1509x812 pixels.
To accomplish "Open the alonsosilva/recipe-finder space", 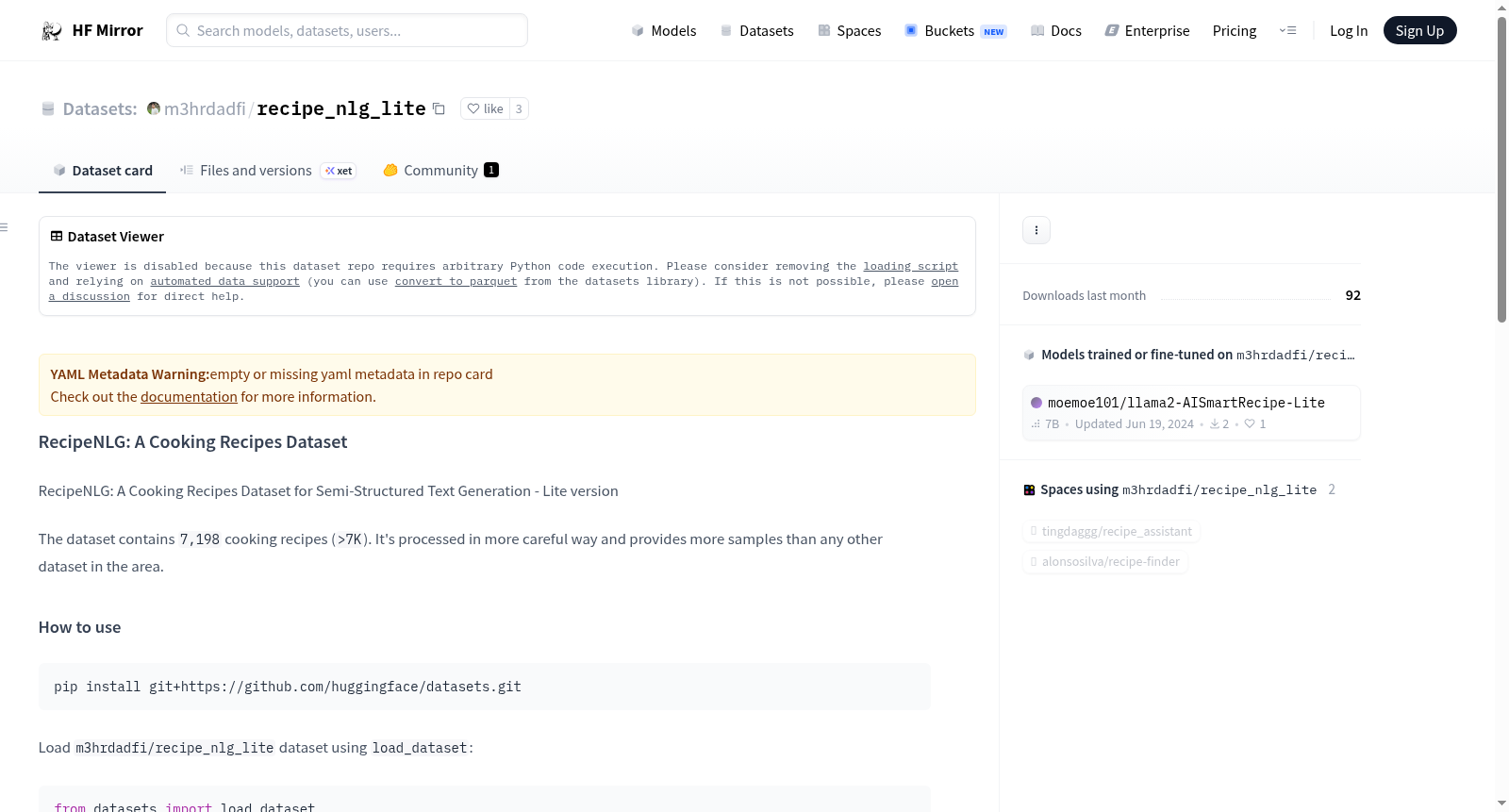I will click(x=1105, y=561).
